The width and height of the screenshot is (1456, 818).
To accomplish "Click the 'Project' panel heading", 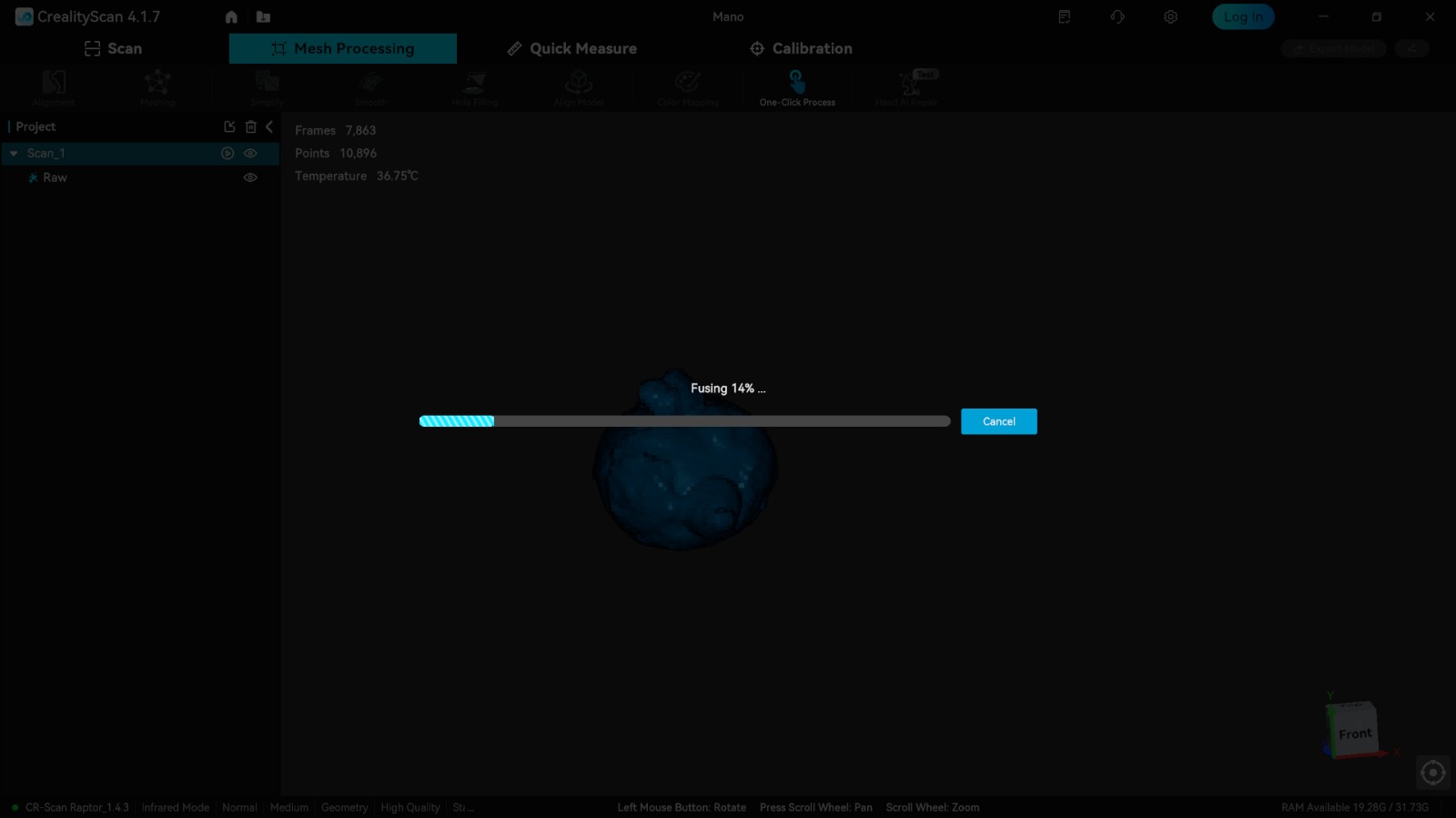I will coord(35,126).
